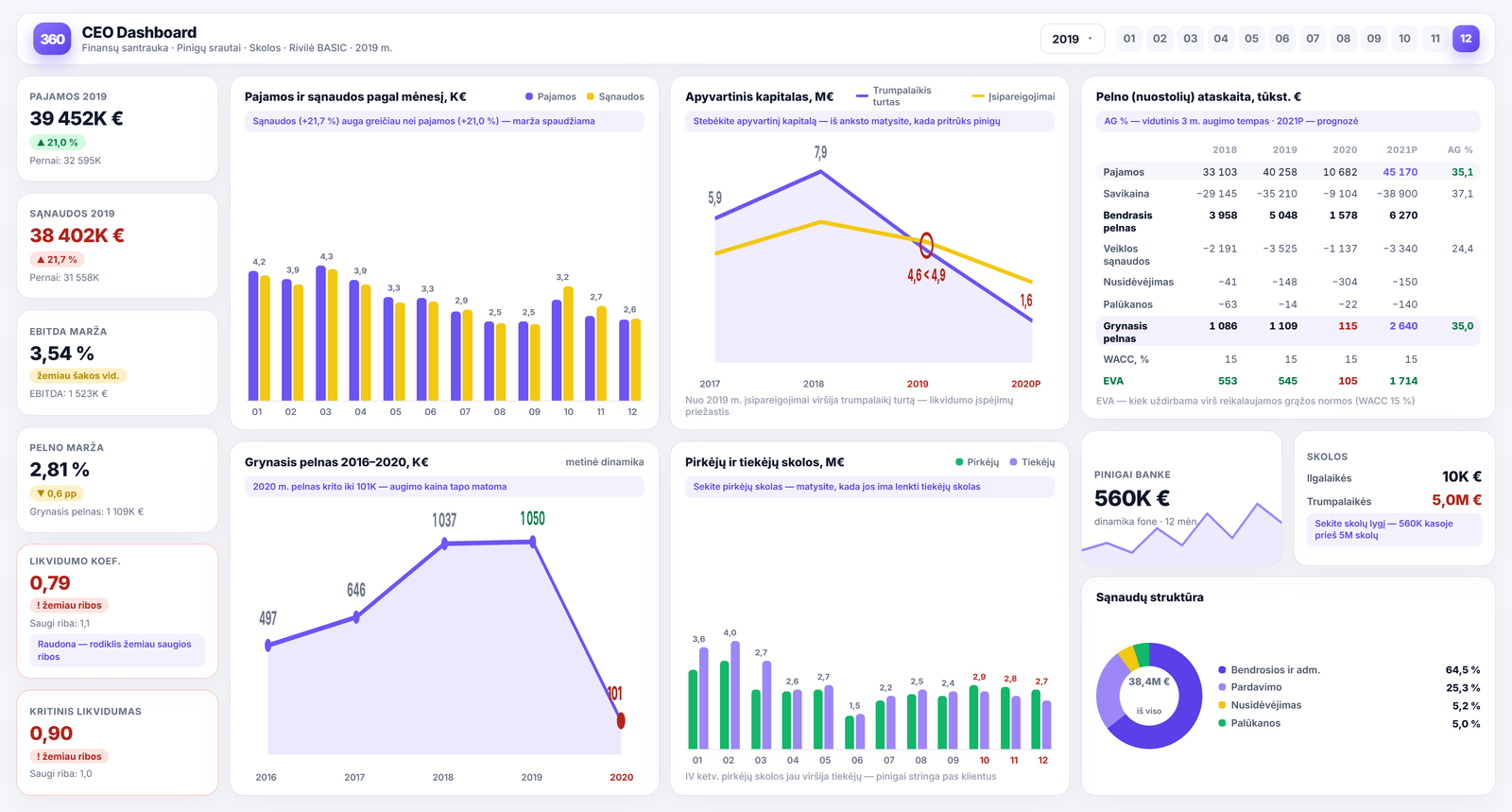Toggle Pajamos legend in monthly chart
The image size is (1512, 812).
point(551,96)
